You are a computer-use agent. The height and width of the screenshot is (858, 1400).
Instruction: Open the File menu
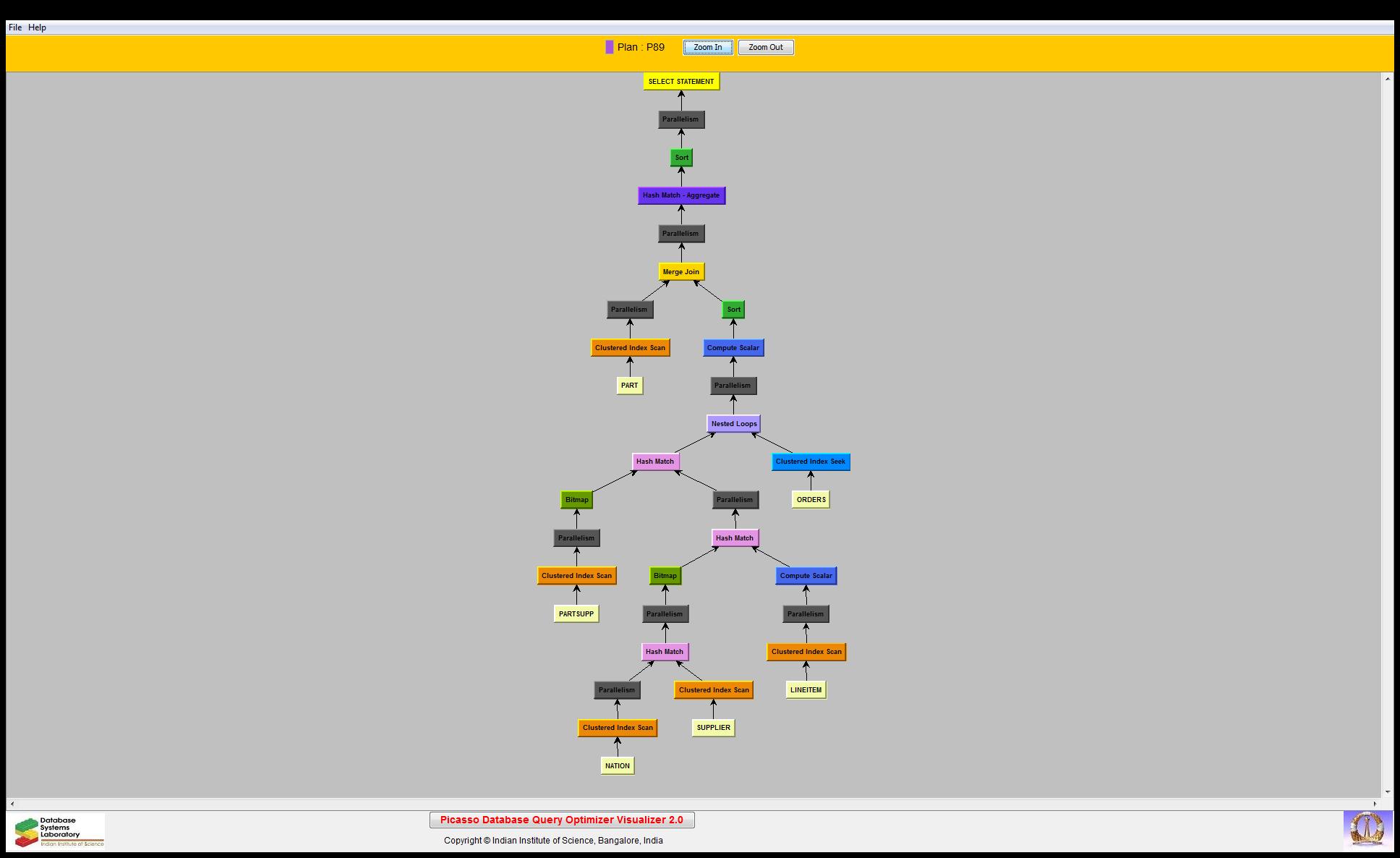15,27
